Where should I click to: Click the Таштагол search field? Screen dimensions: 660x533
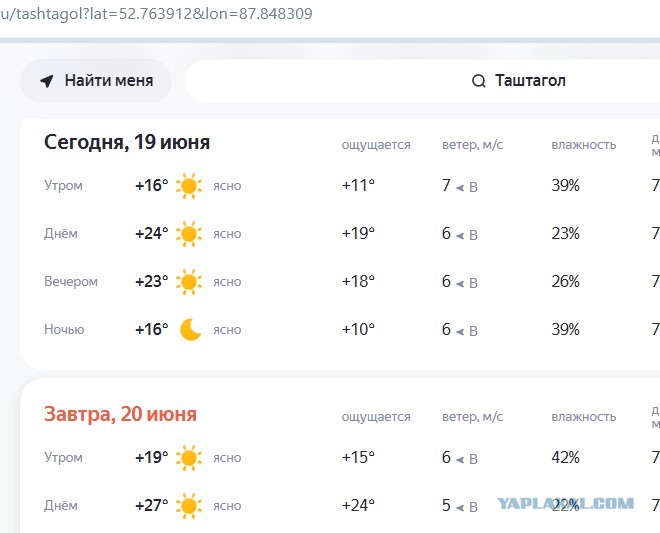422,81
